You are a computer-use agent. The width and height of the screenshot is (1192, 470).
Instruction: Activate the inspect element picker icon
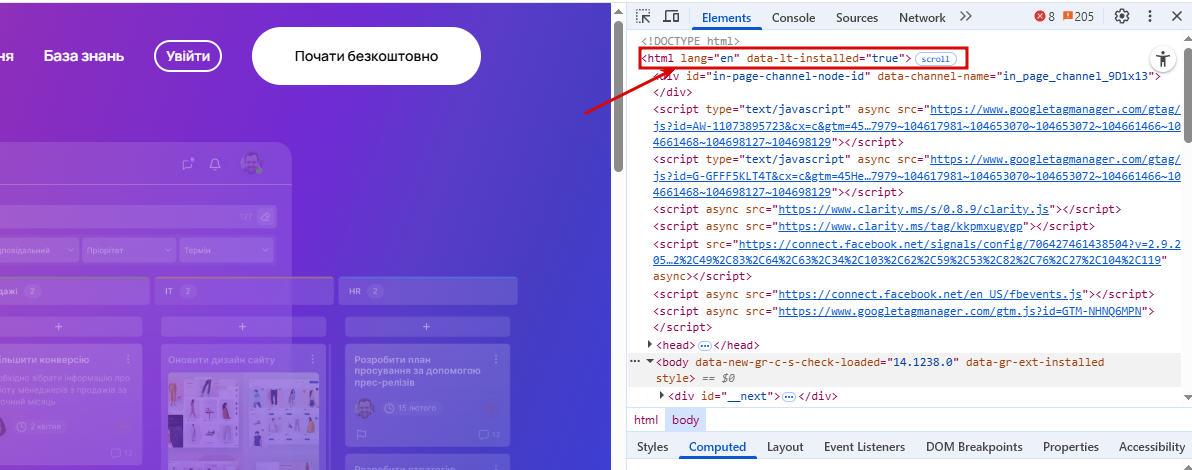tap(644, 16)
